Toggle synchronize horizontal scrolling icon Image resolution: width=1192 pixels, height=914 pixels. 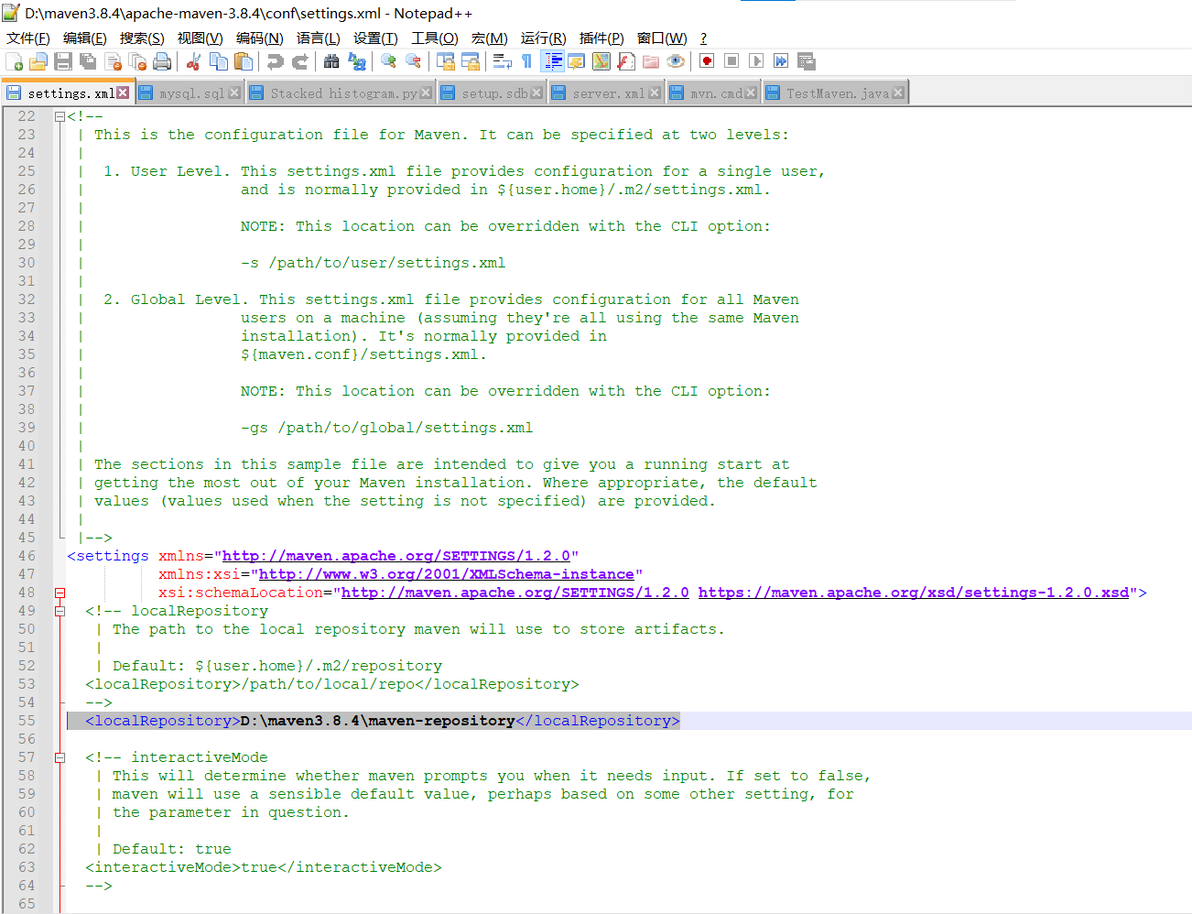pos(471,62)
